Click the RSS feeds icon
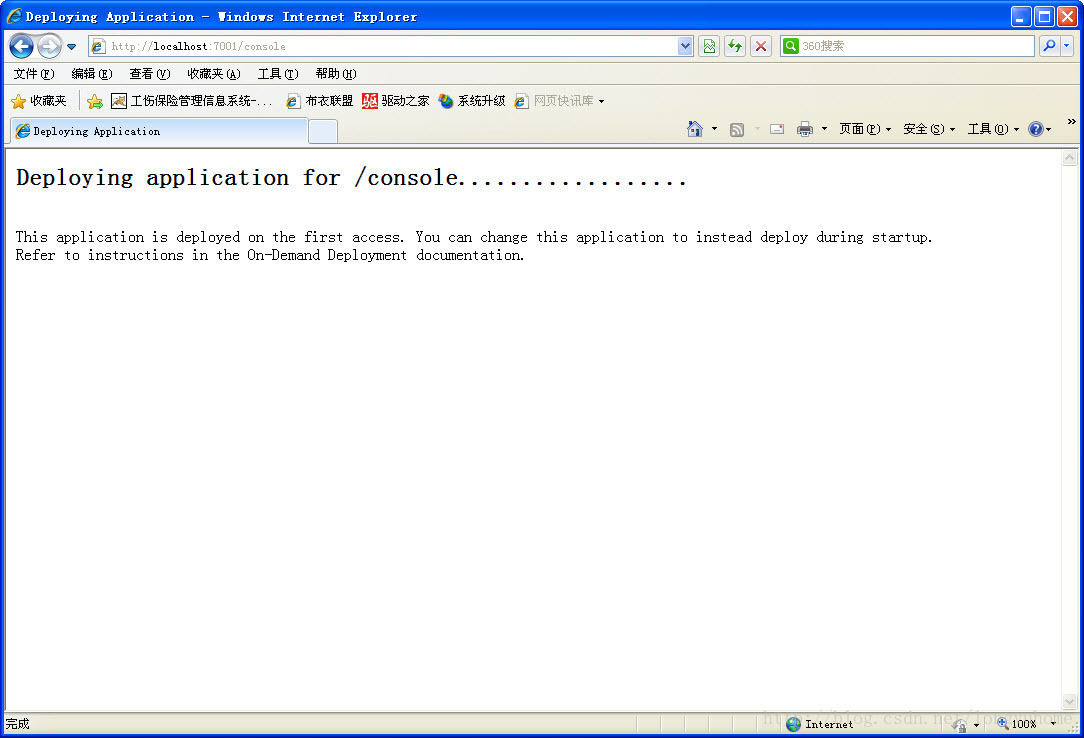The height and width of the screenshot is (738, 1084). [737, 130]
